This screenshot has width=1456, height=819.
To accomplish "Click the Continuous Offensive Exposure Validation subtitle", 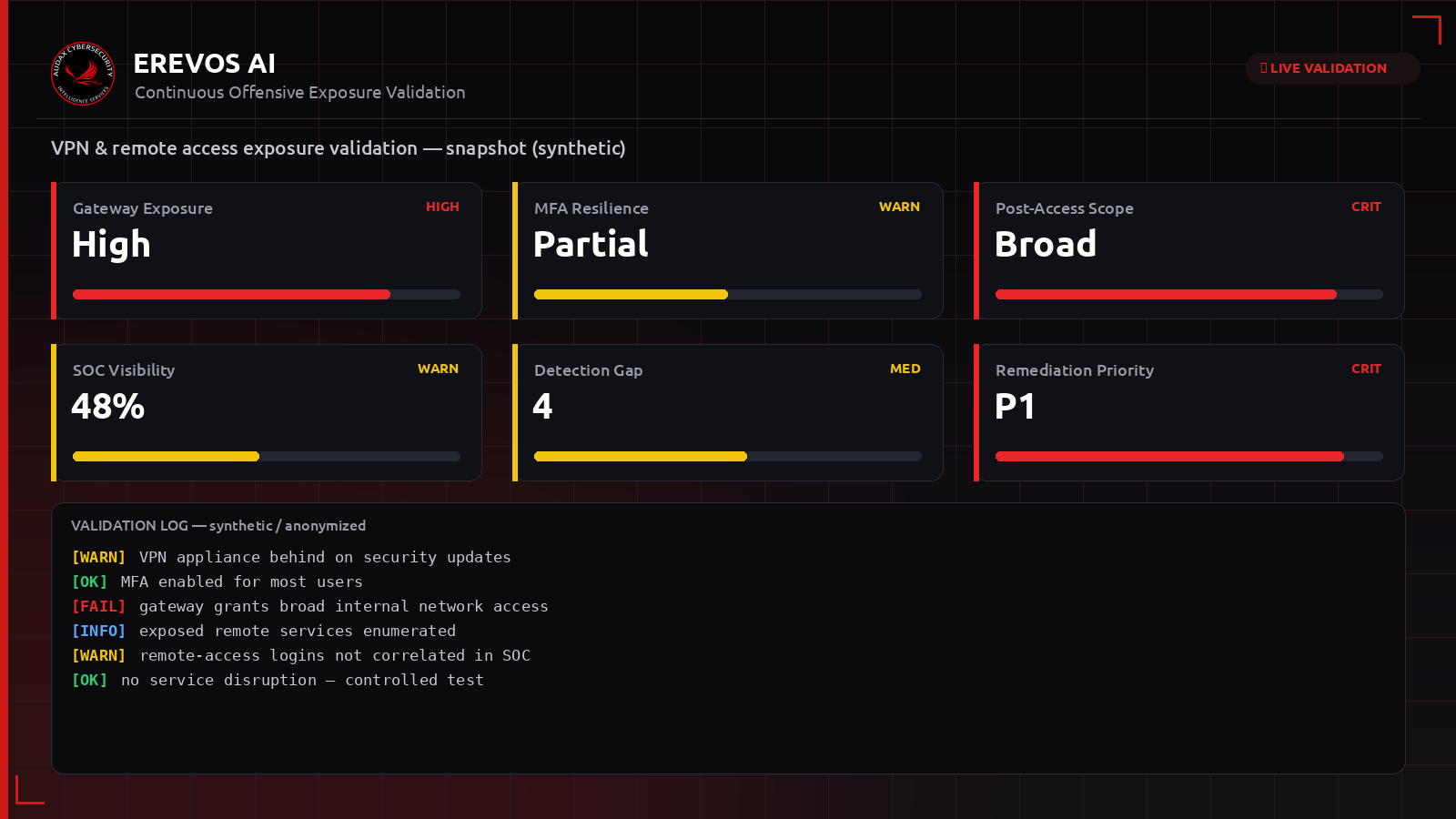I will pos(300,93).
